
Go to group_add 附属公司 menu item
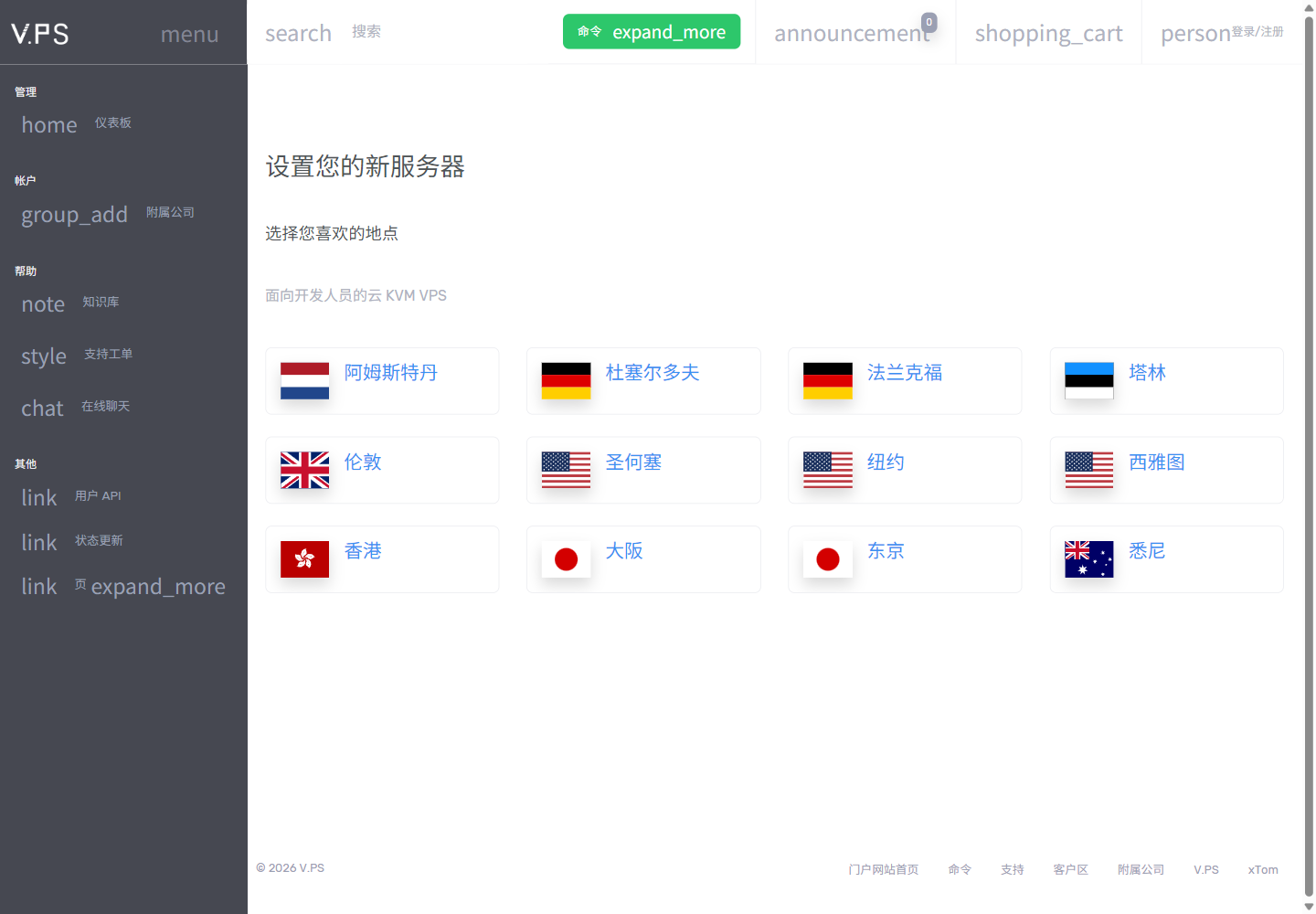(x=108, y=214)
